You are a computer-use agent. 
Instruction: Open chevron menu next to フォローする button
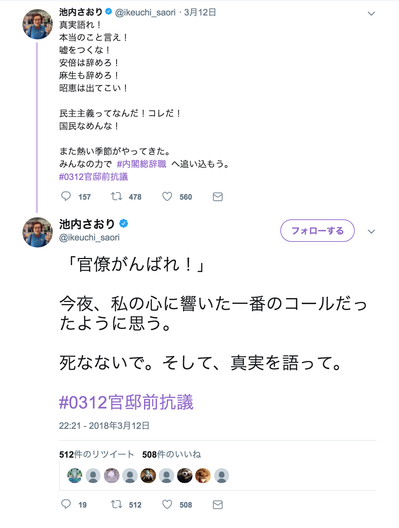pos(371,231)
